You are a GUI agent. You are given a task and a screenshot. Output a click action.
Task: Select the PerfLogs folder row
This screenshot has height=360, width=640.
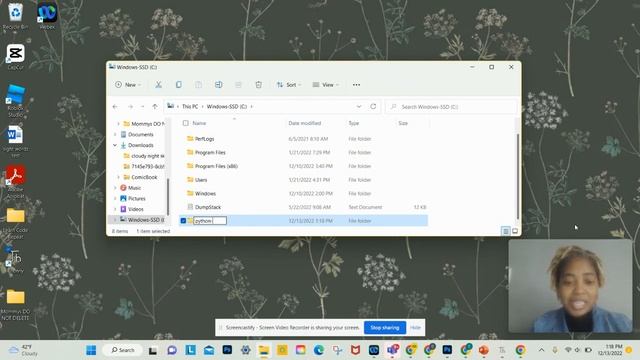(303, 139)
